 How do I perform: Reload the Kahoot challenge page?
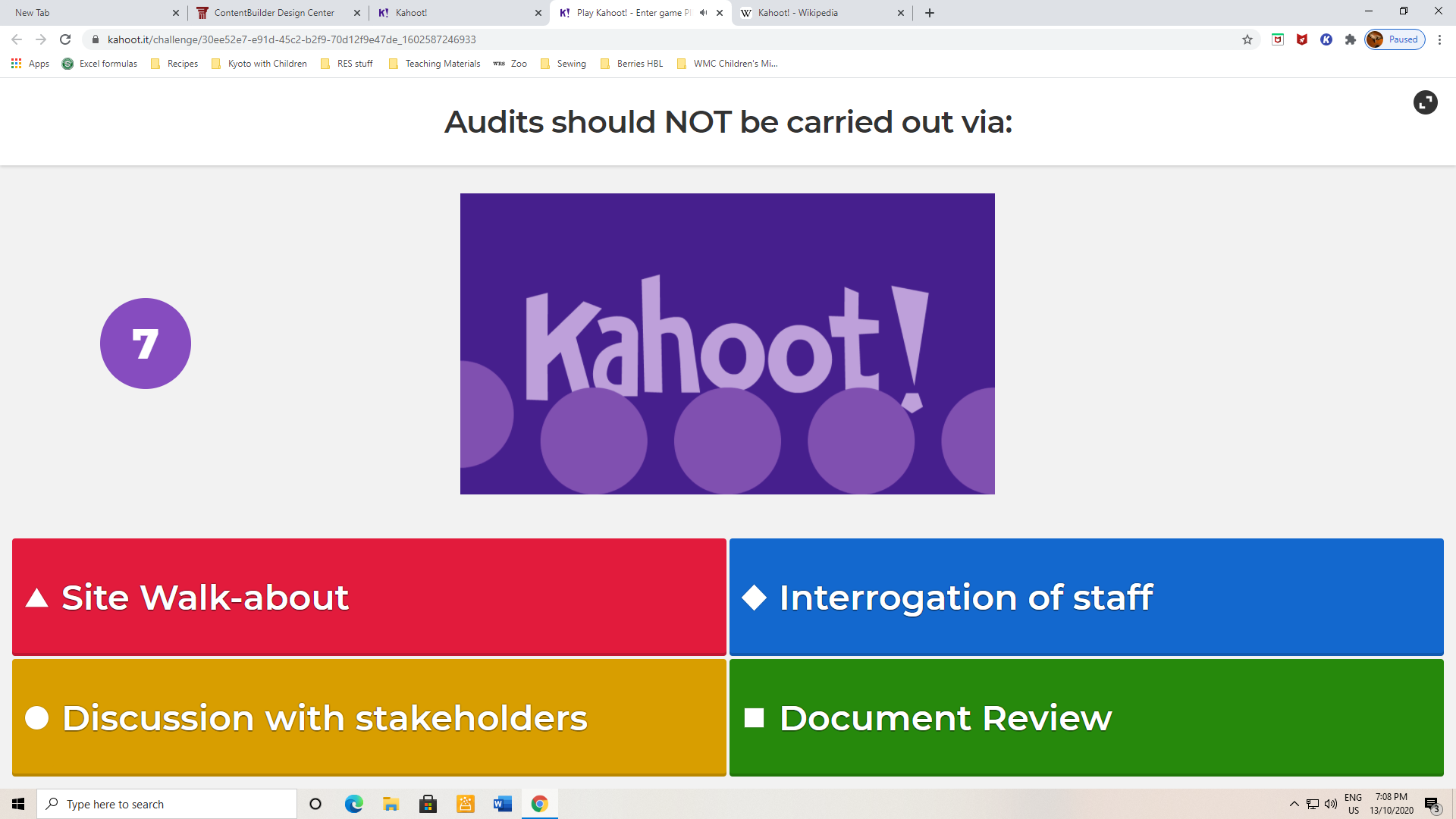(x=65, y=39)
